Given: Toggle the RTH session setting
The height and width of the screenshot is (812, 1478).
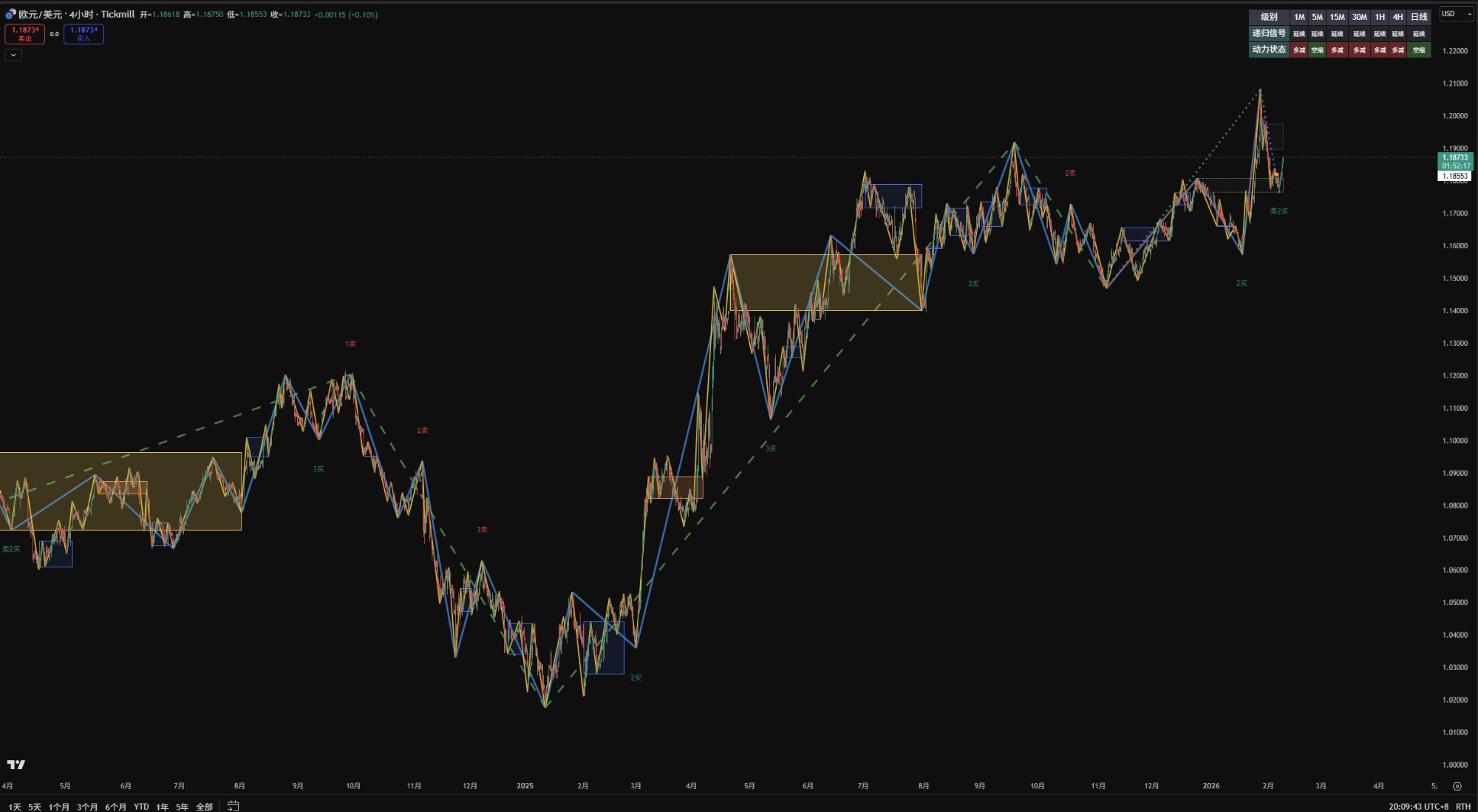Looking at the screenshot, I should click(1462, 806).
